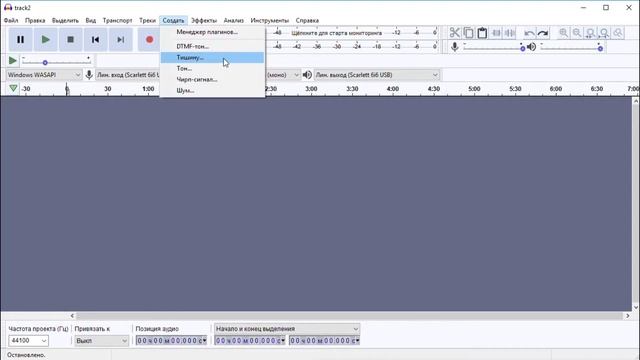Choose 'Тишину...' menu entry
The image size is (640, 360).
pos(212,58)
